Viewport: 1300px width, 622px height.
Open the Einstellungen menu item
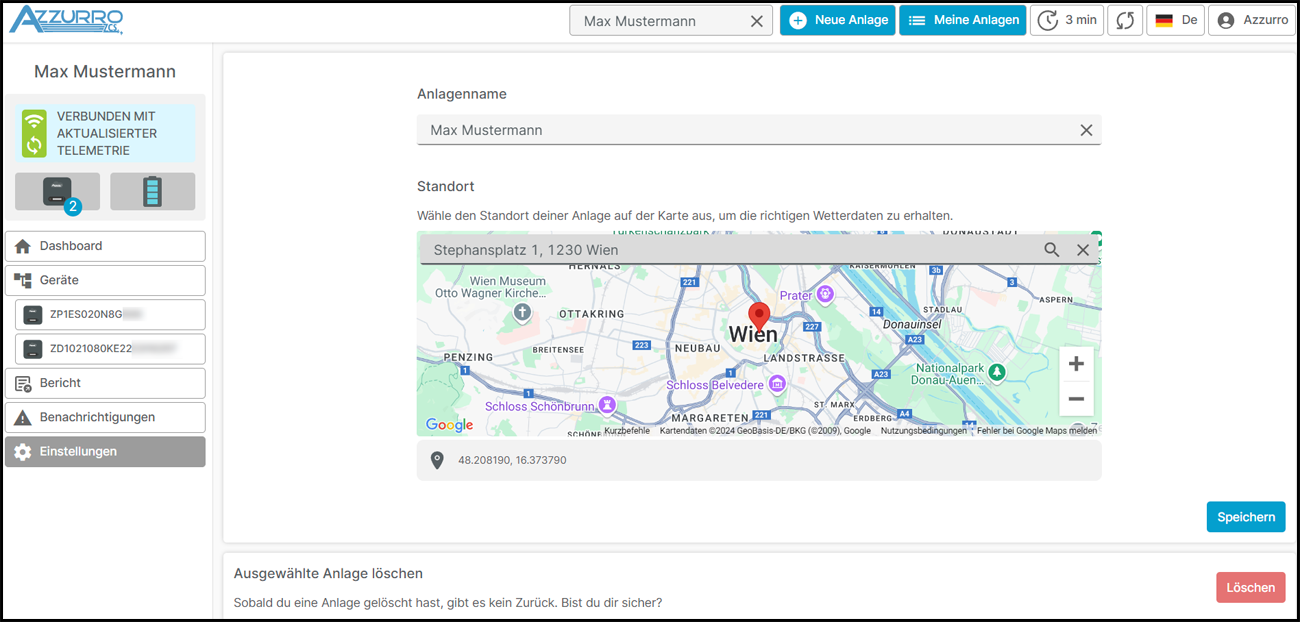pyautogui.click(x=105, y=452)
